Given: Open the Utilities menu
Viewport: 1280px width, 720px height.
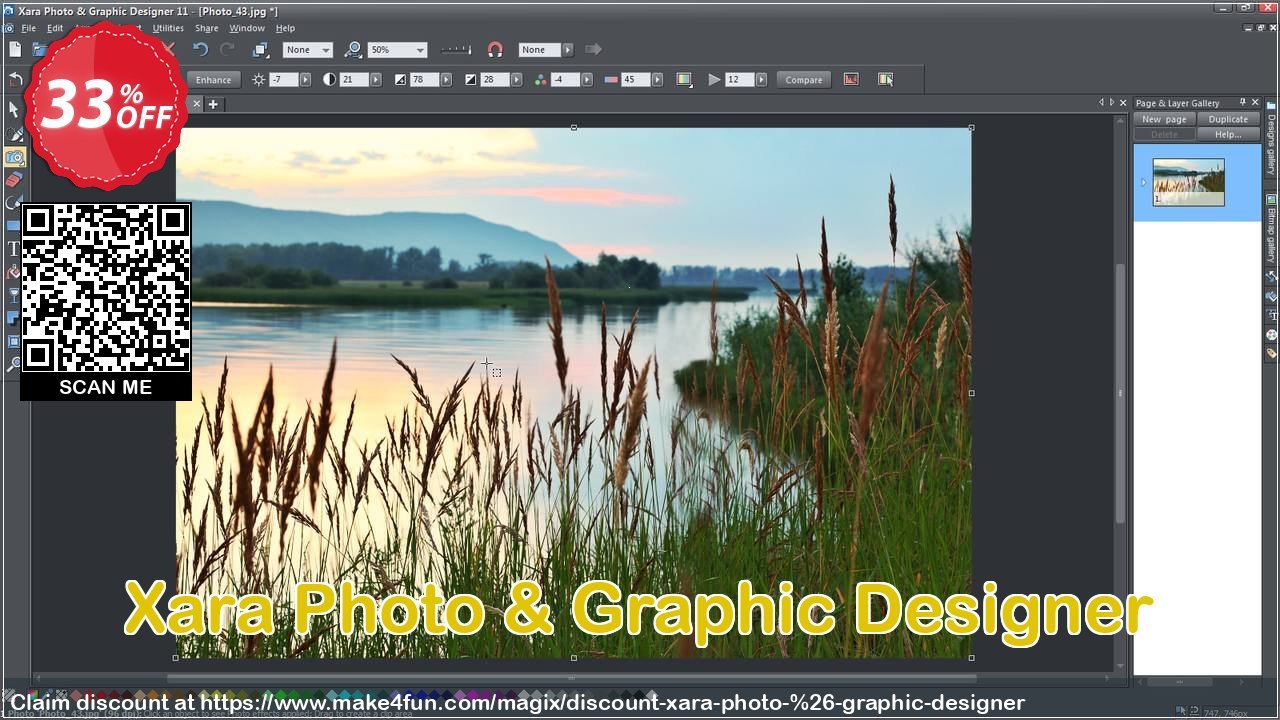Looking at the screenshot, I should pyautogui.click(x=168, y=28).
